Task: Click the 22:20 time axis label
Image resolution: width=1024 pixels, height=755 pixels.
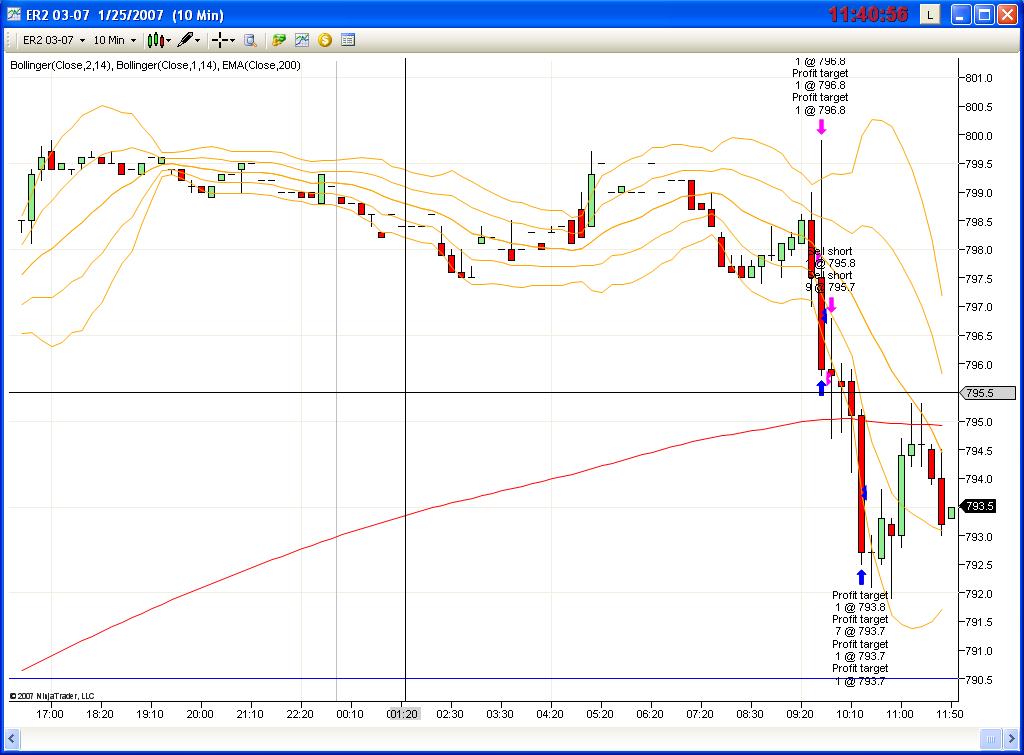Action: coord(300,715)
